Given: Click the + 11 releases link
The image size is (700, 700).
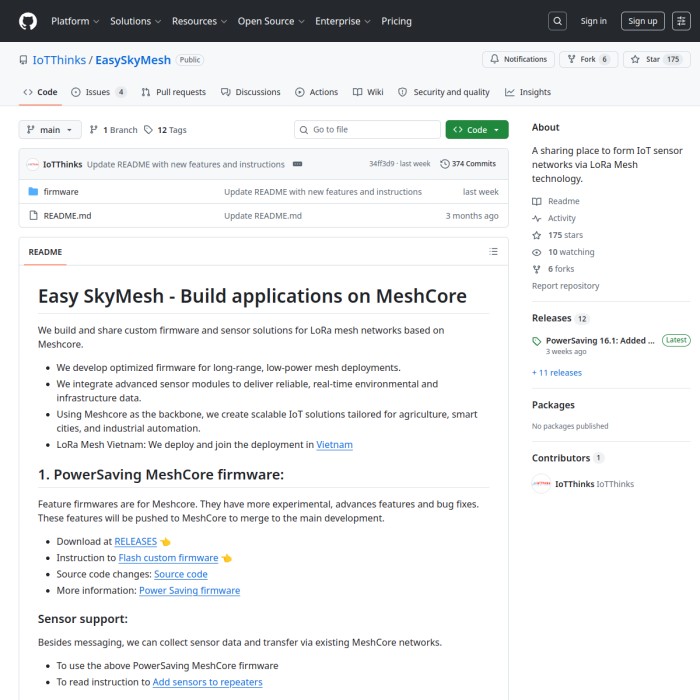Looking at the screenshot, I should [x=557, y=372].
